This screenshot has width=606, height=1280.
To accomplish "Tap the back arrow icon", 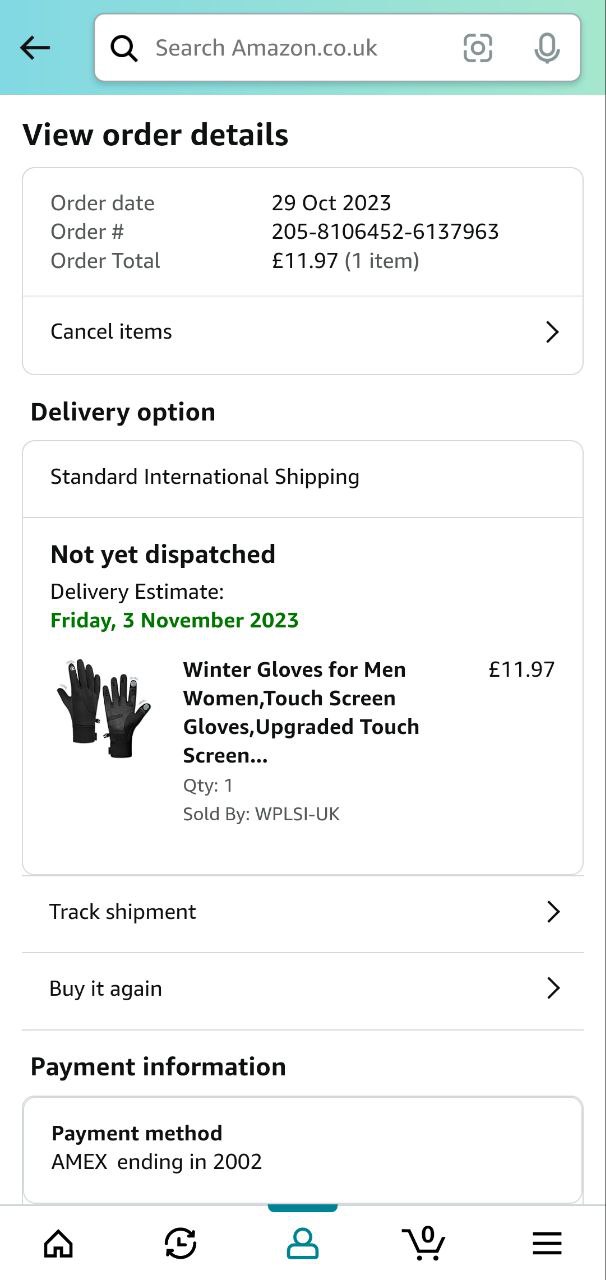I will click(x=35, y=48).
